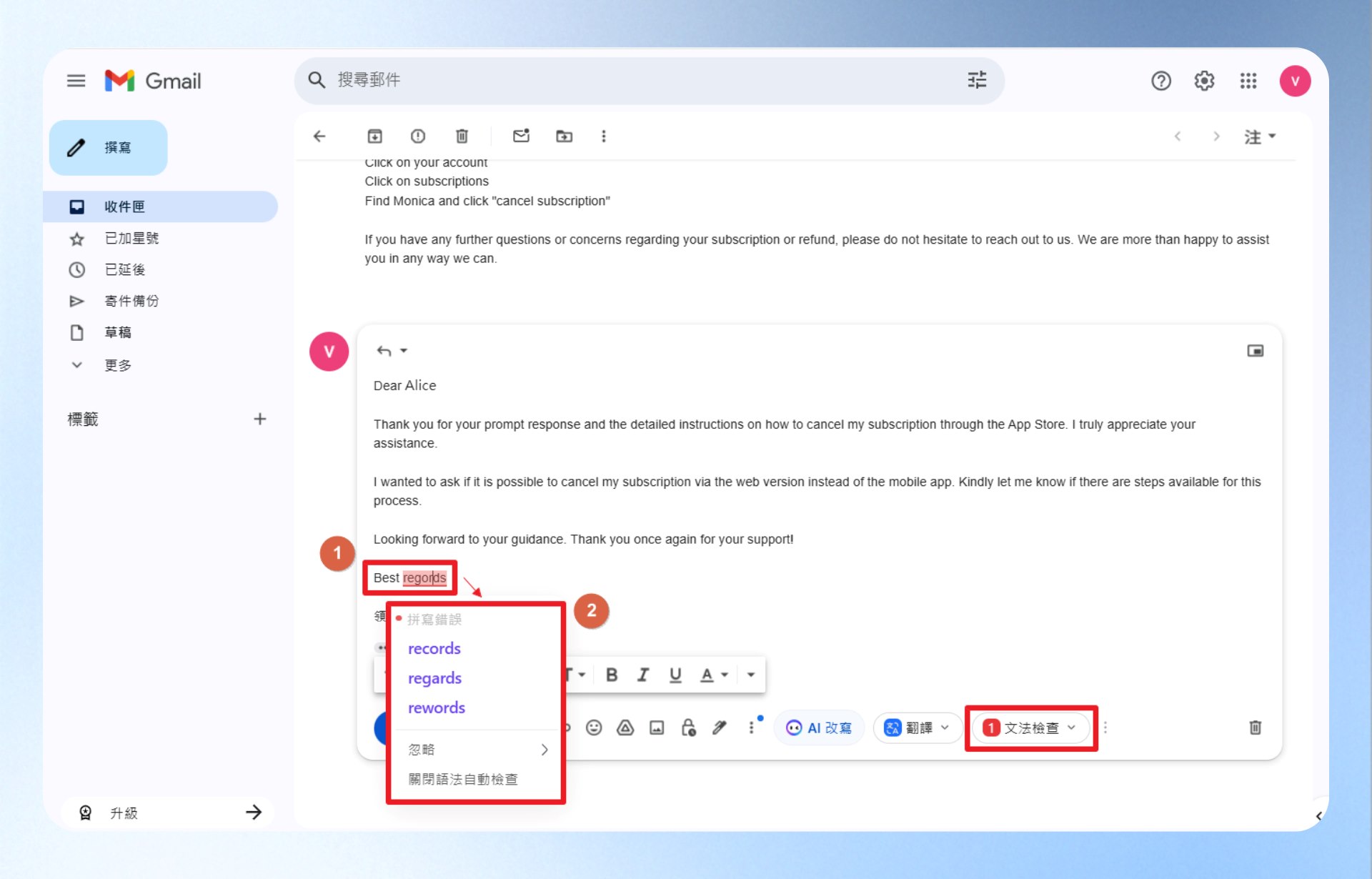Screen dimensions: 1372x879
Task: Toggle underline formatting in reply toolbar
Action: (x=675, y=675)
